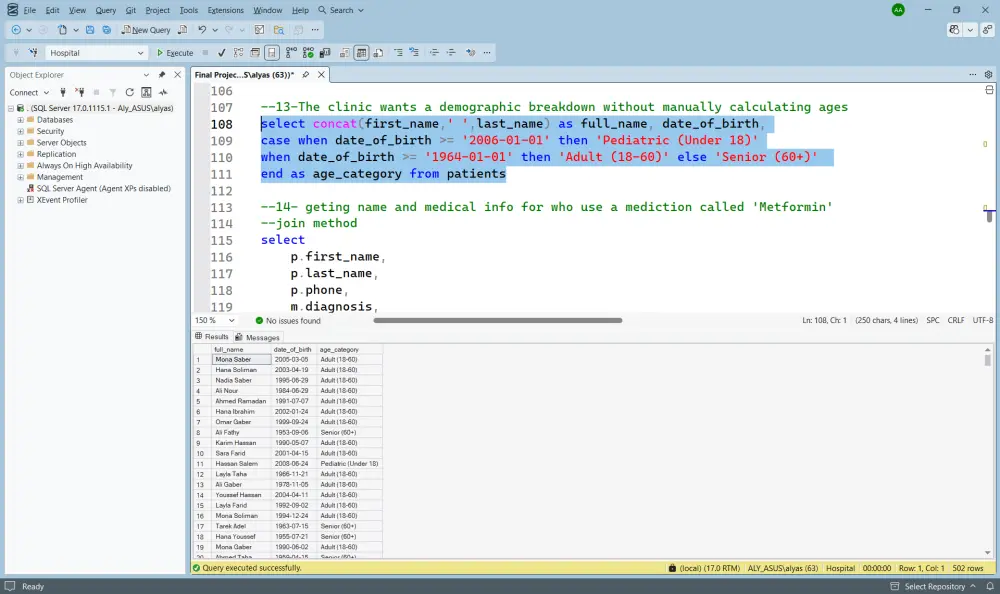1000x594 pixels.
Task: Open the Query Options icon
Action: pyautogui.click(x=255, y=53)
